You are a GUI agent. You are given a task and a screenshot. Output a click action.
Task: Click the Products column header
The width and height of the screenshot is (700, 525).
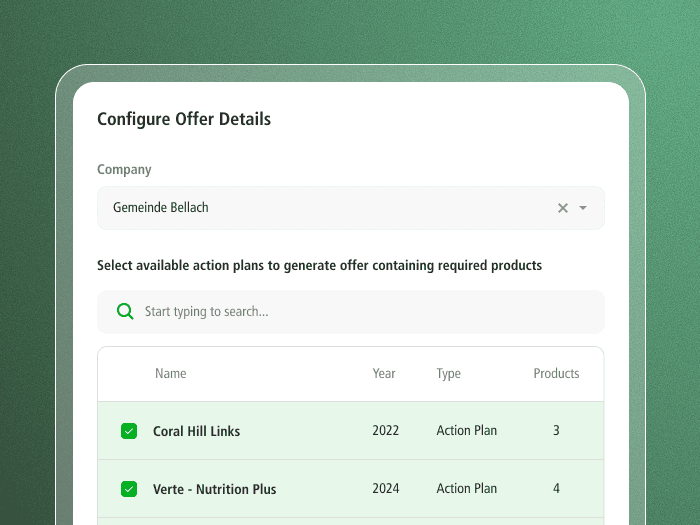tap(556, 374)
